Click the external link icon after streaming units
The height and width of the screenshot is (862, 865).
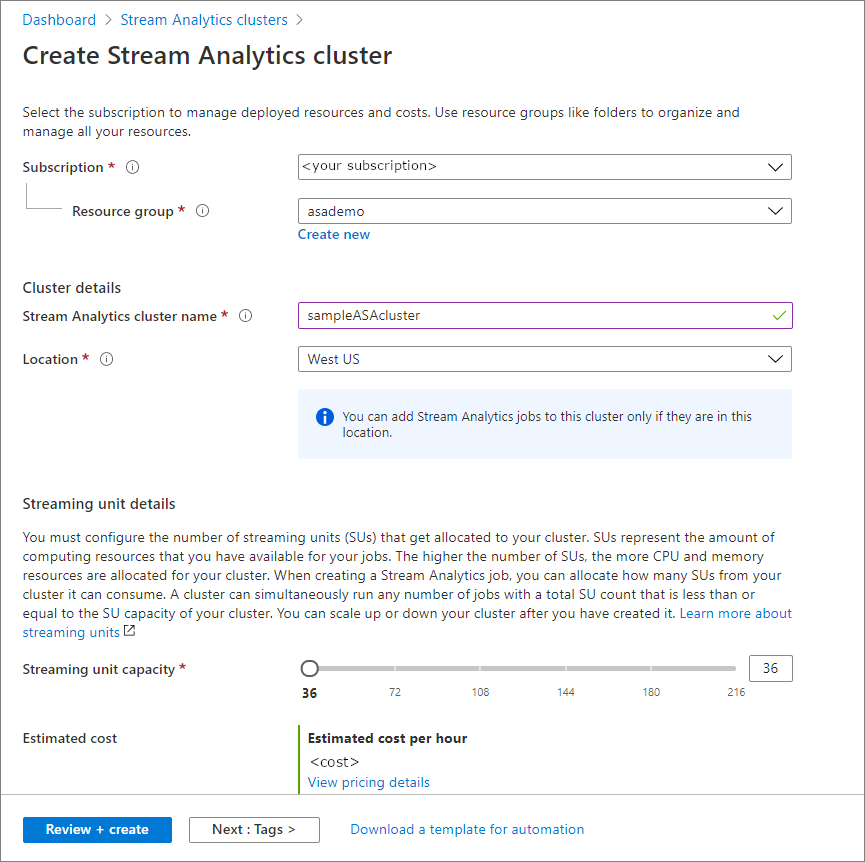128,632
